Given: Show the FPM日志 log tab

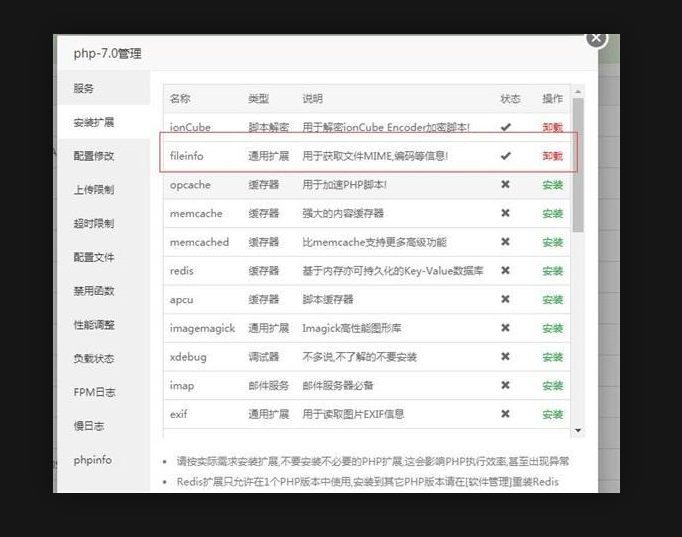Looking at the screenshot, I should (x=94, y=392).
